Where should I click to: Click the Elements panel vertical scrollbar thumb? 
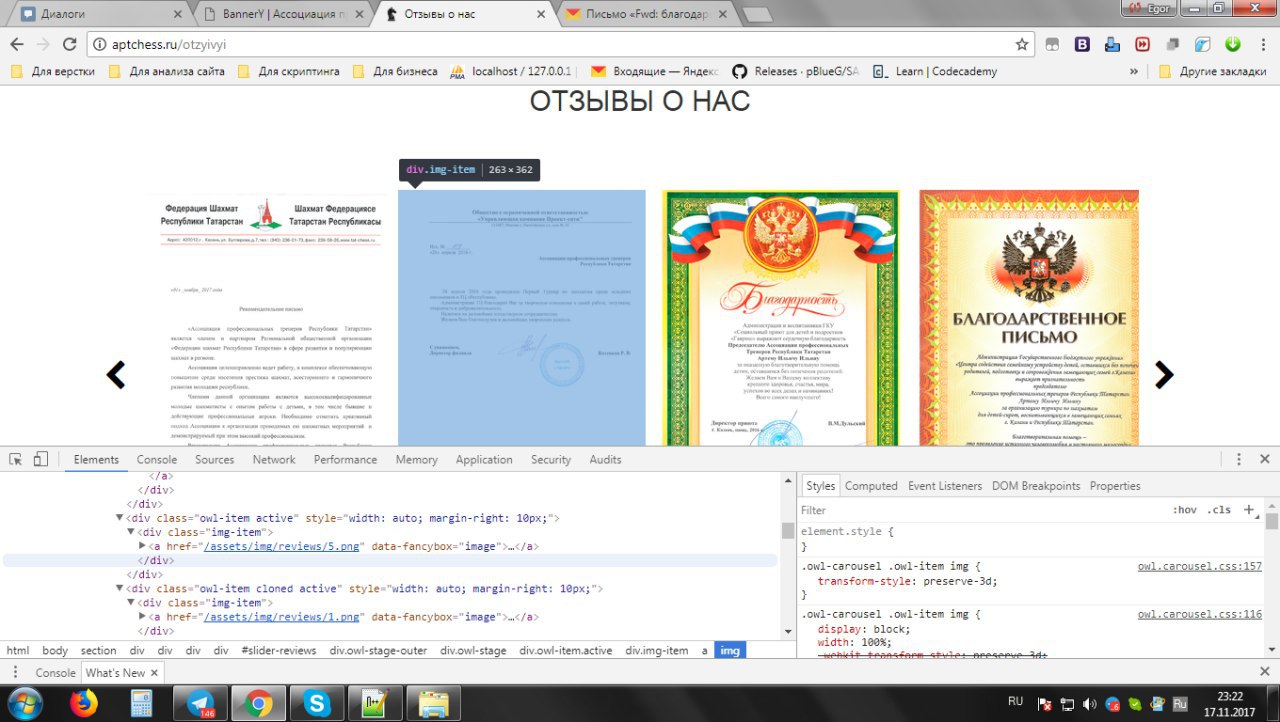pos(787,530)
